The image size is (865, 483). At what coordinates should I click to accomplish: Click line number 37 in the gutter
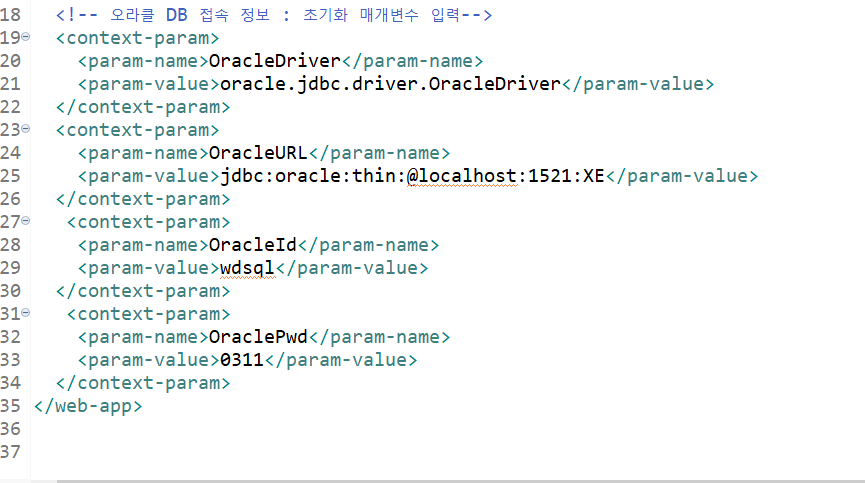pos(10,452)
